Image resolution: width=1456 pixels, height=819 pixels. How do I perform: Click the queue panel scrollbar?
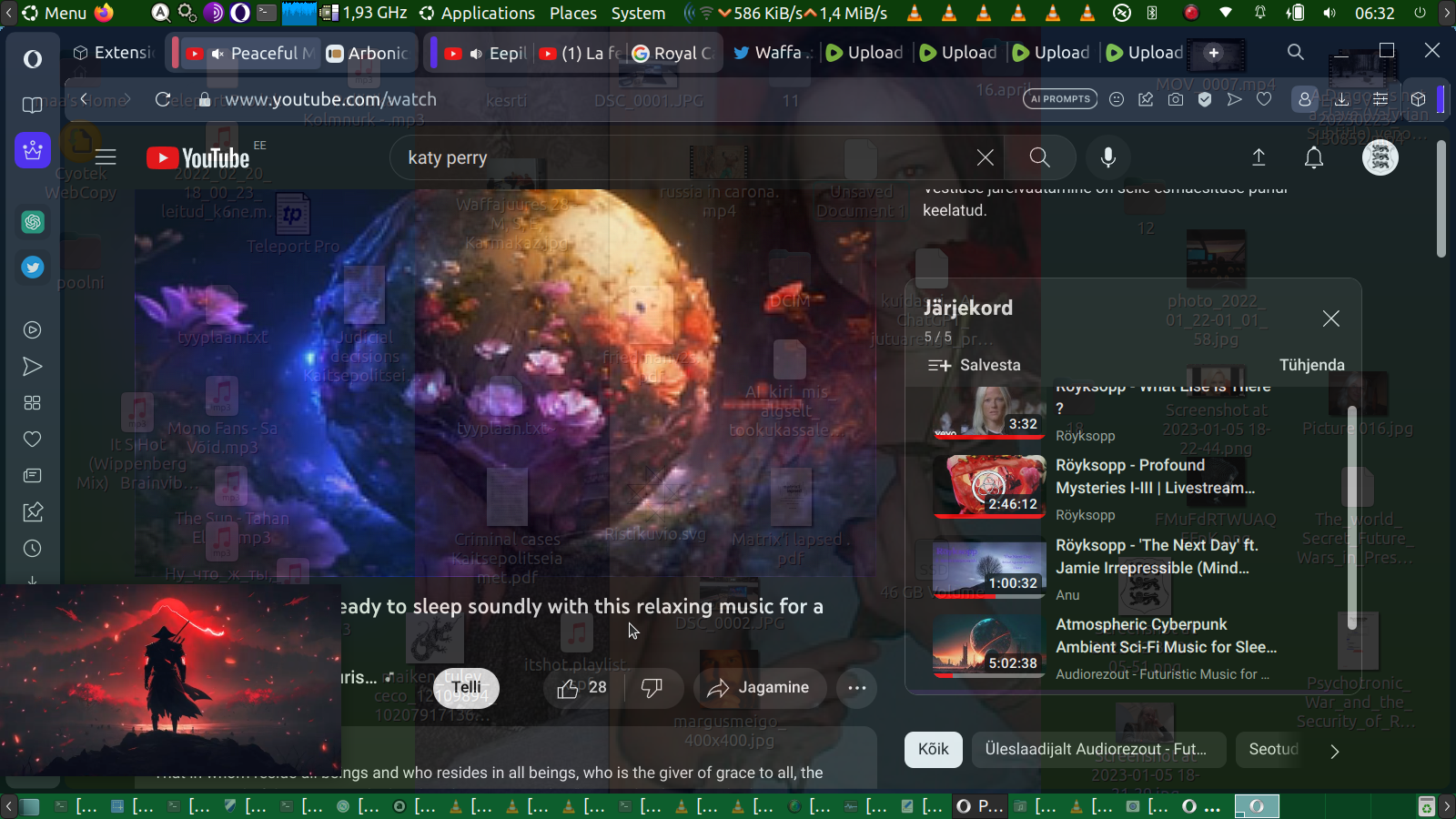point(1351,517)
